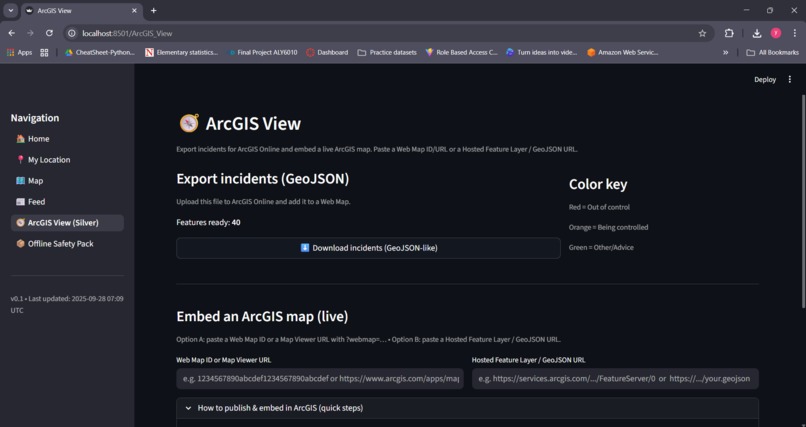Close the ArcGIS View browser tab

[x=134, y=11]
